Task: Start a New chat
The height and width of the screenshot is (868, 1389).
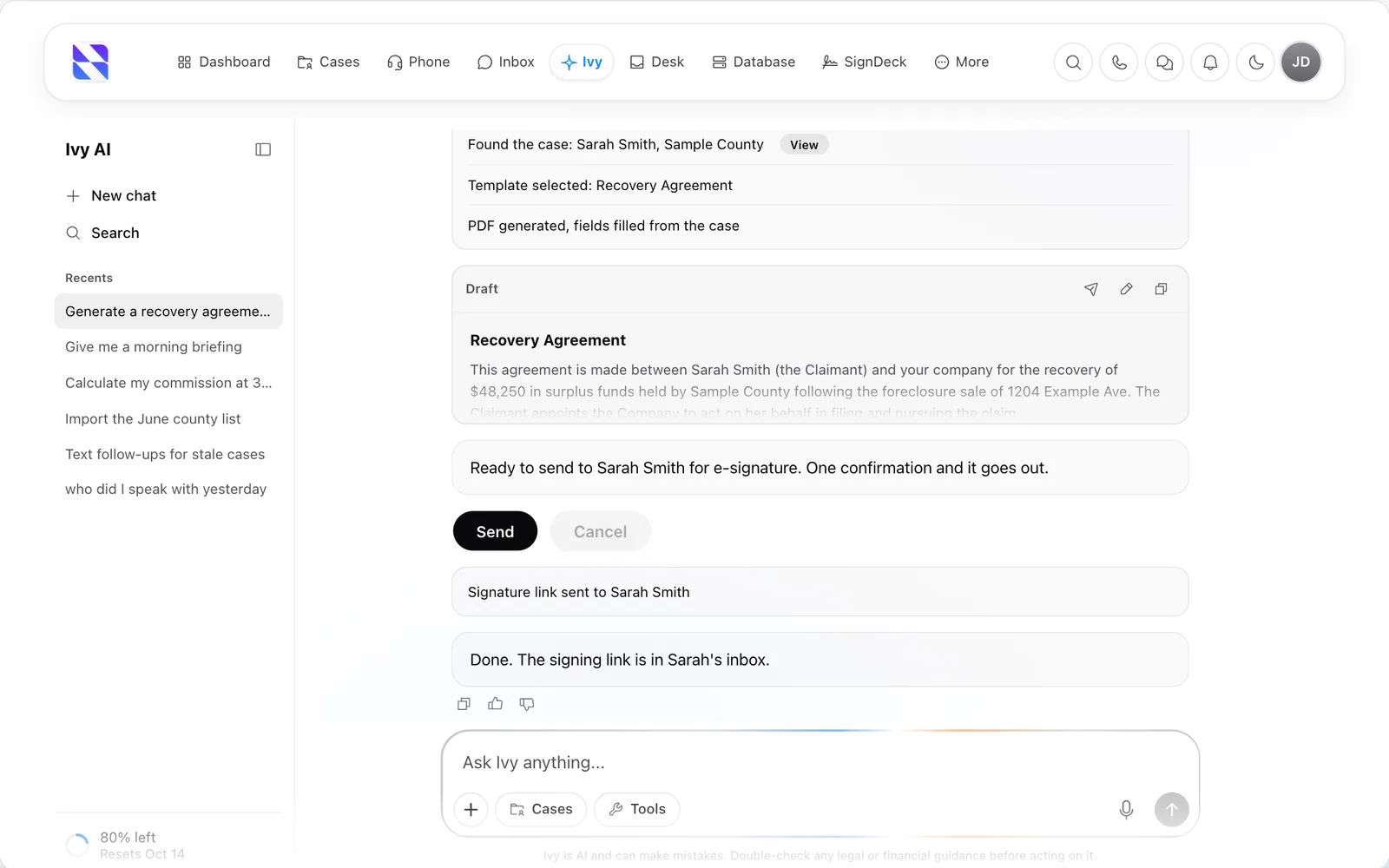Action: pyautogui.click(x=111, y=196)
